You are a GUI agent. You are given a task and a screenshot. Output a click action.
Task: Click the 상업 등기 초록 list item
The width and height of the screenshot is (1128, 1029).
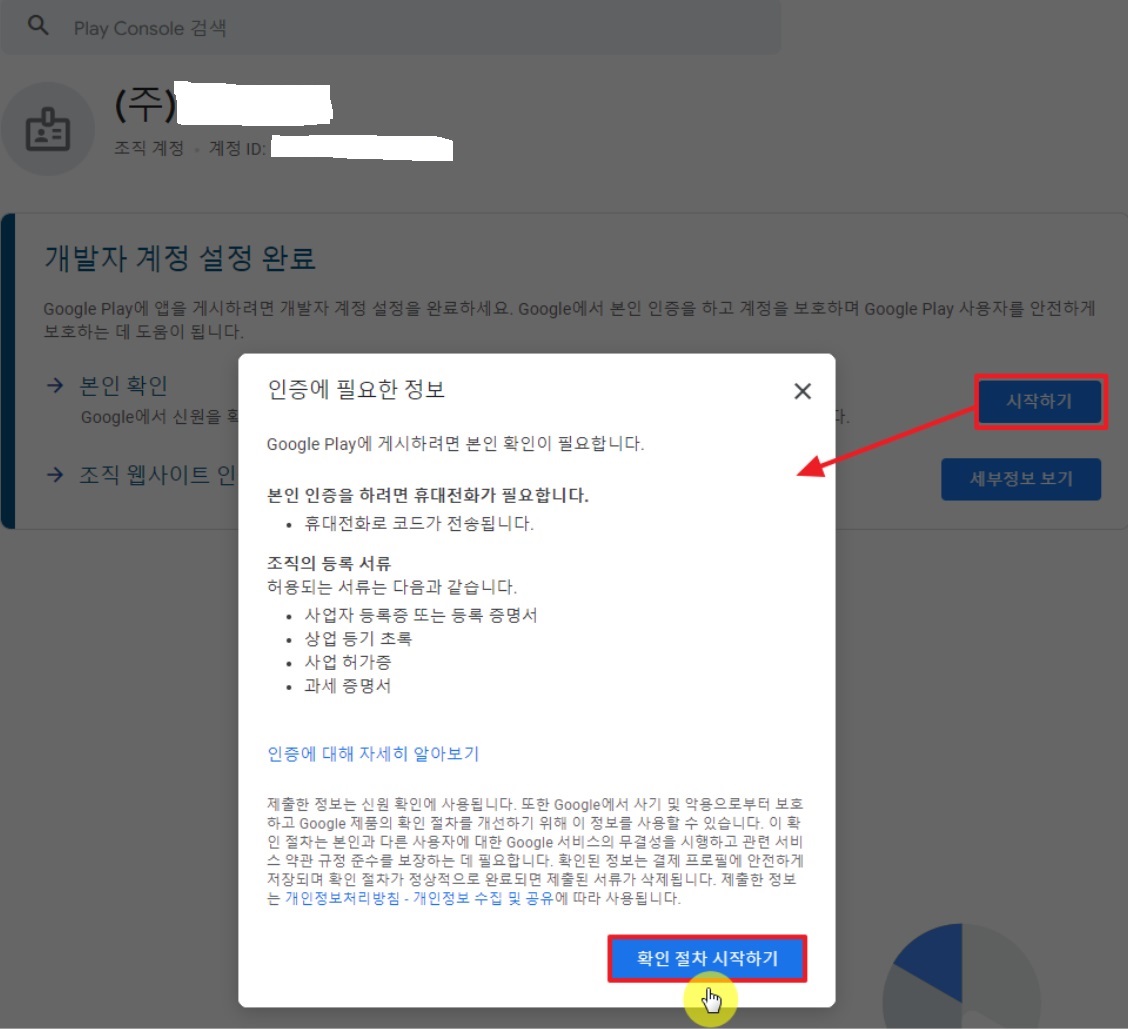click(358, 639)
